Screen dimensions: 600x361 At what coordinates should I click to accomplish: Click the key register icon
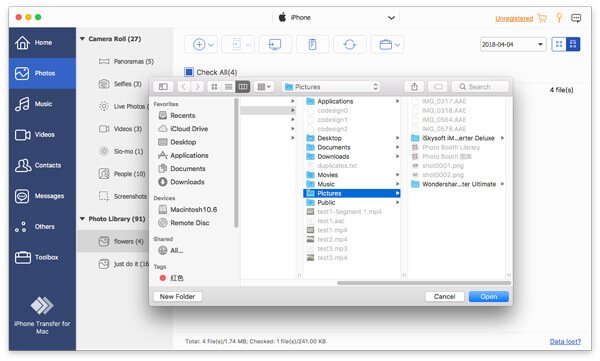(559, 18)
